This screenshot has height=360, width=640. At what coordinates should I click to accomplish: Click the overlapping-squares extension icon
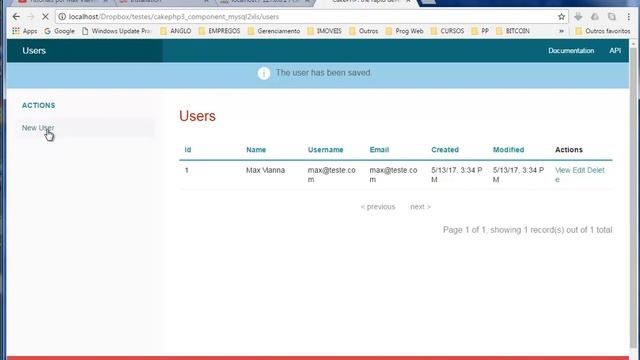coord(611,17)
